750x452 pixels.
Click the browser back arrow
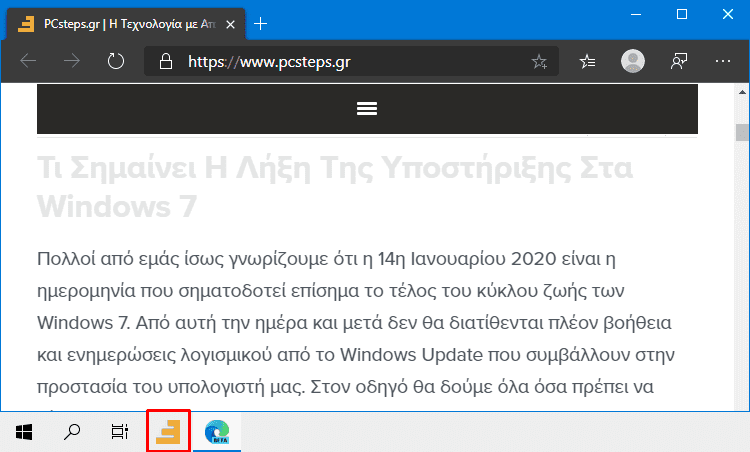coord(28,61)
